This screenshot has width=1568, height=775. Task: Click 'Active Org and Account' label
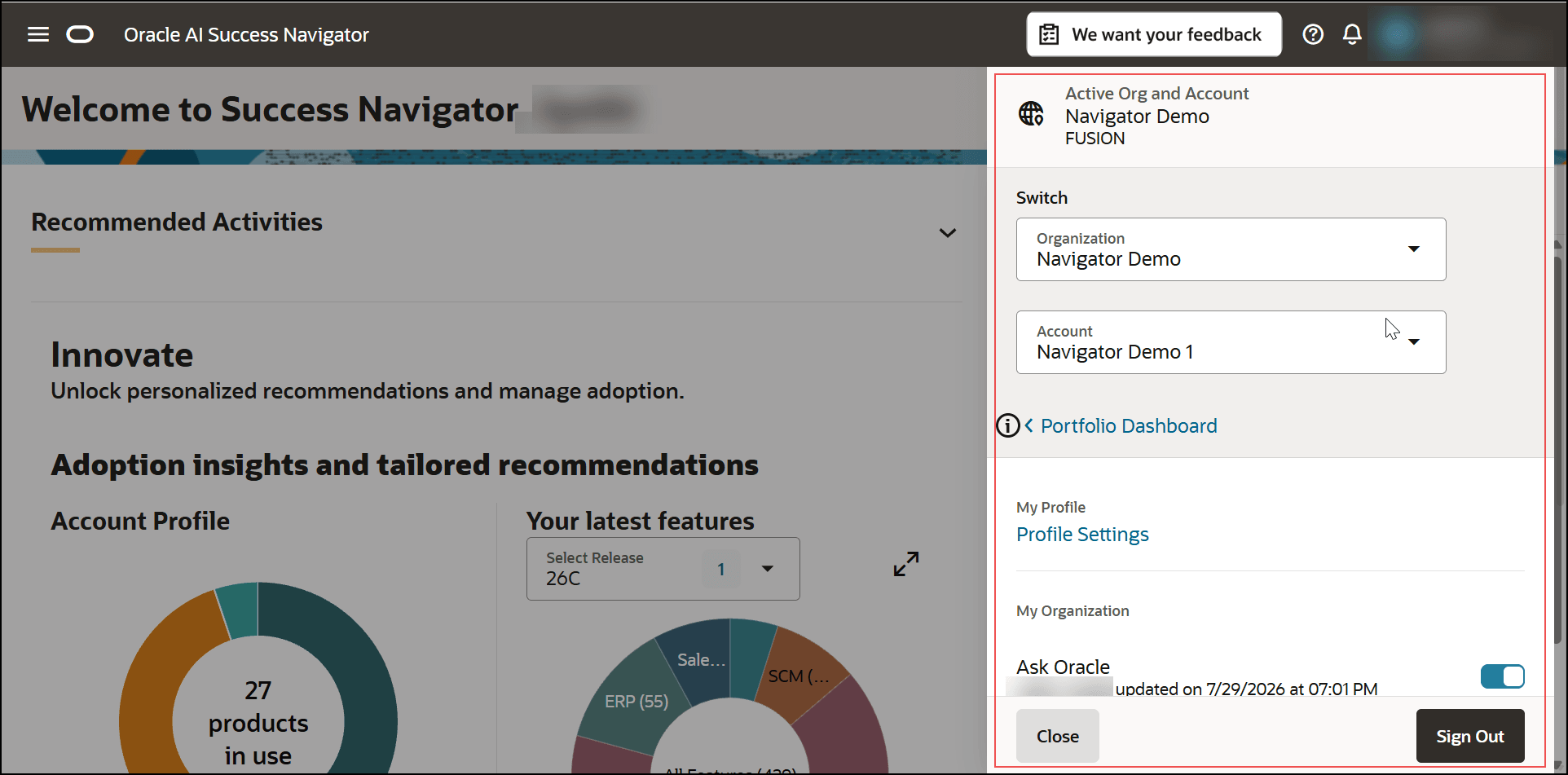[x=1156, y=94]
